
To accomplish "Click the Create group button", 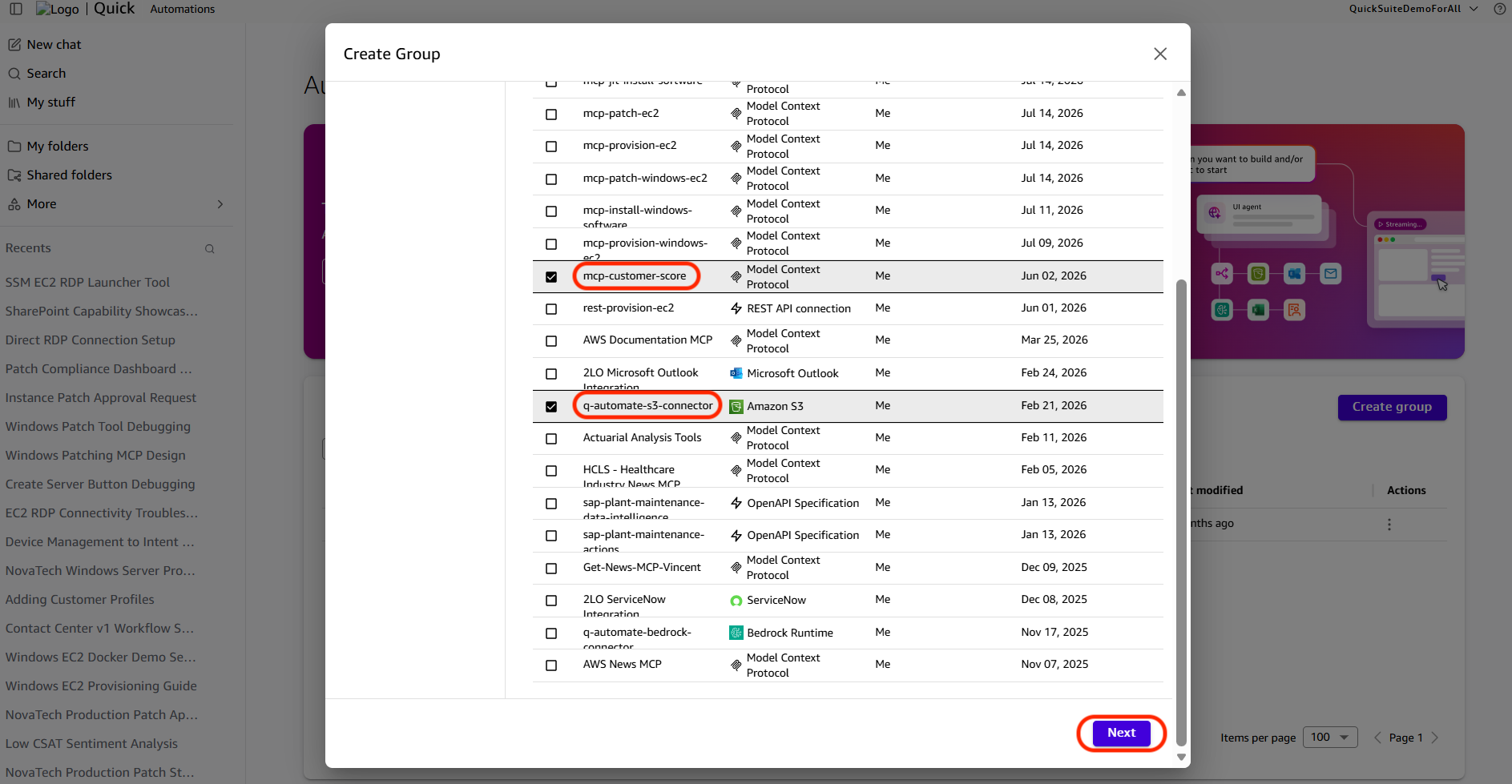I will click(x=1393, y=408).
